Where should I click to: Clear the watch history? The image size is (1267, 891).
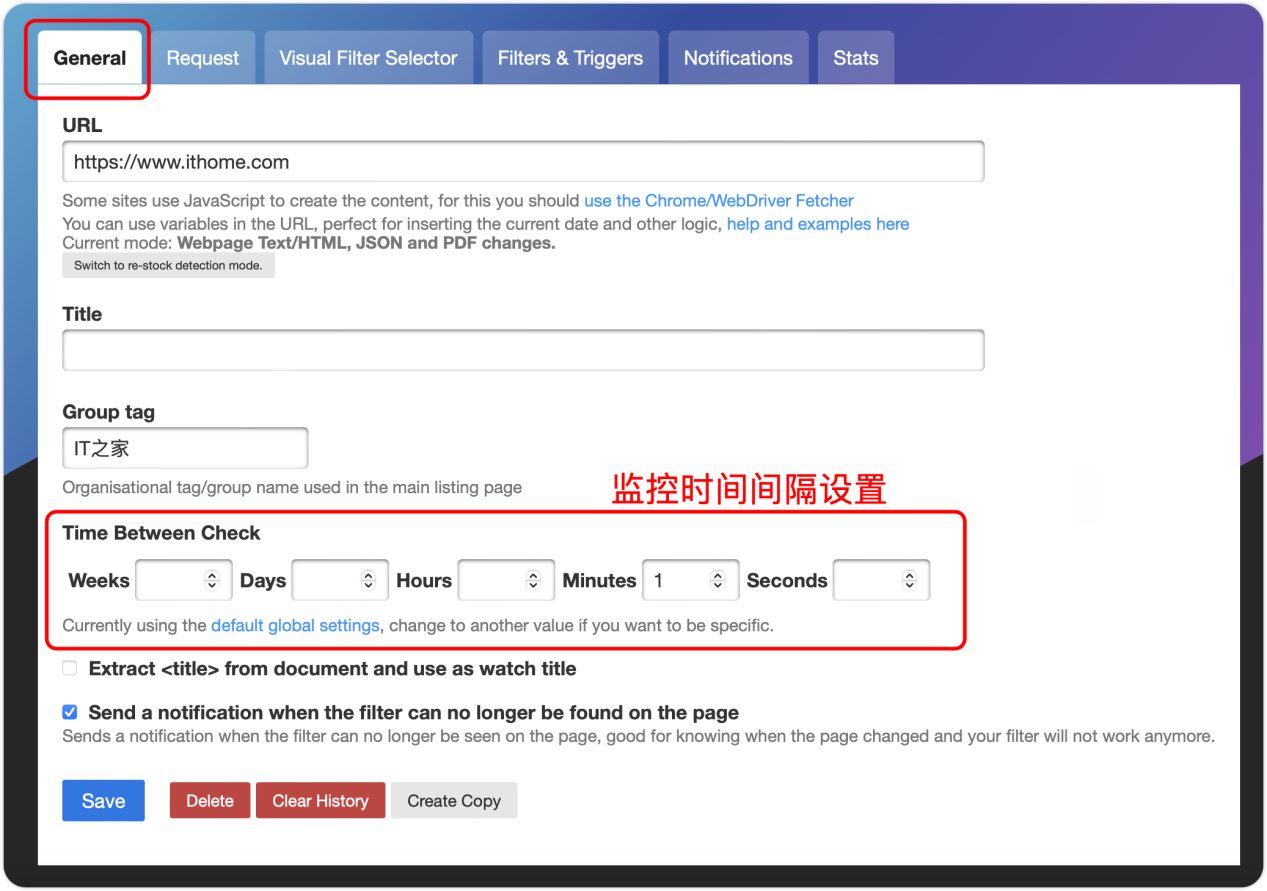point(320,800)
